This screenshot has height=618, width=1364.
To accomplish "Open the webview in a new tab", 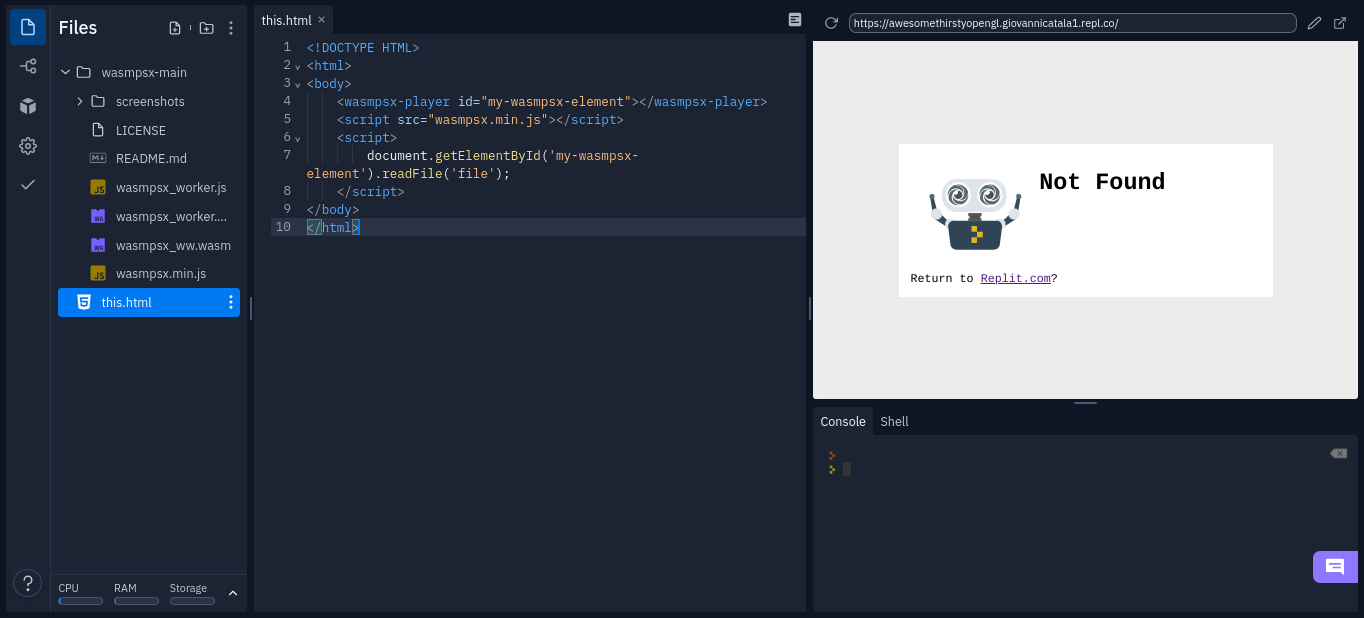I will coord(1340,23).
